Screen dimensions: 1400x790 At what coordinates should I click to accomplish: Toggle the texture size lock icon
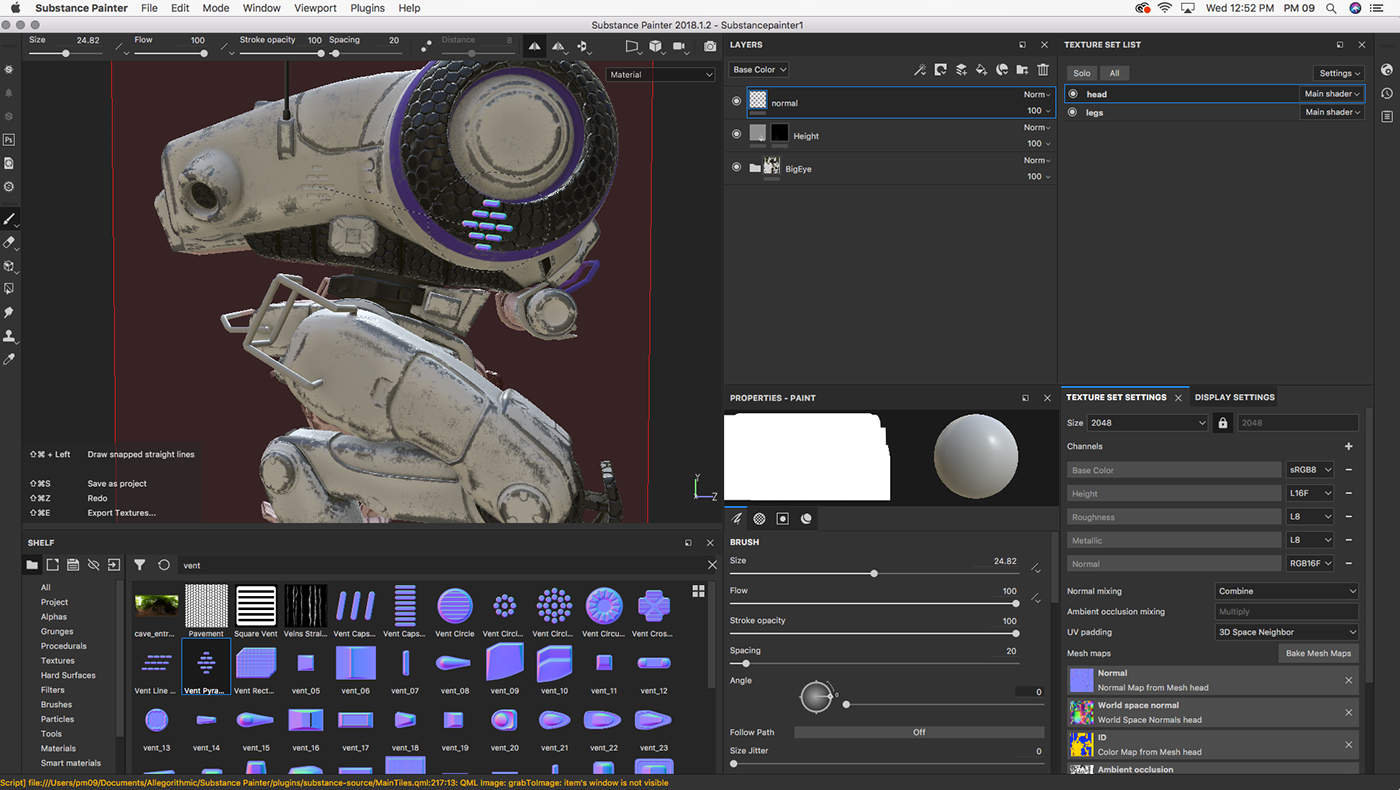[1222, 423]
